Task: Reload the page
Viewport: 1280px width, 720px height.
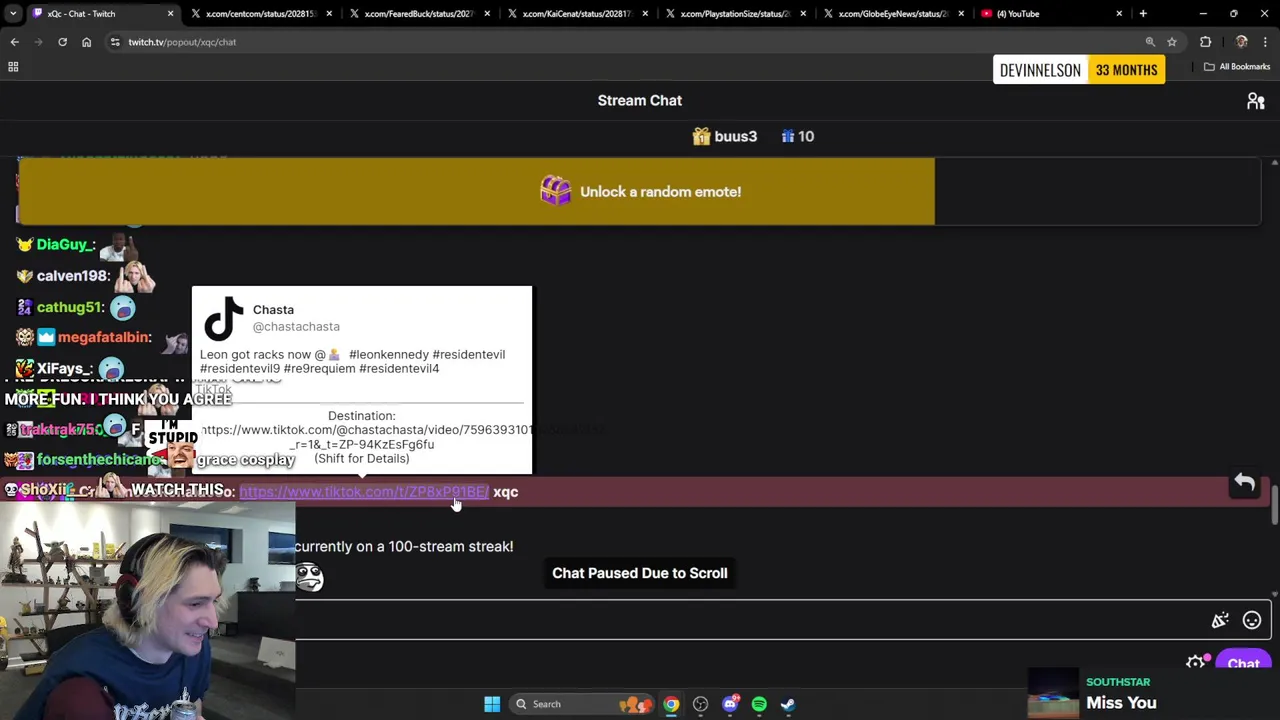Action: 62,42
